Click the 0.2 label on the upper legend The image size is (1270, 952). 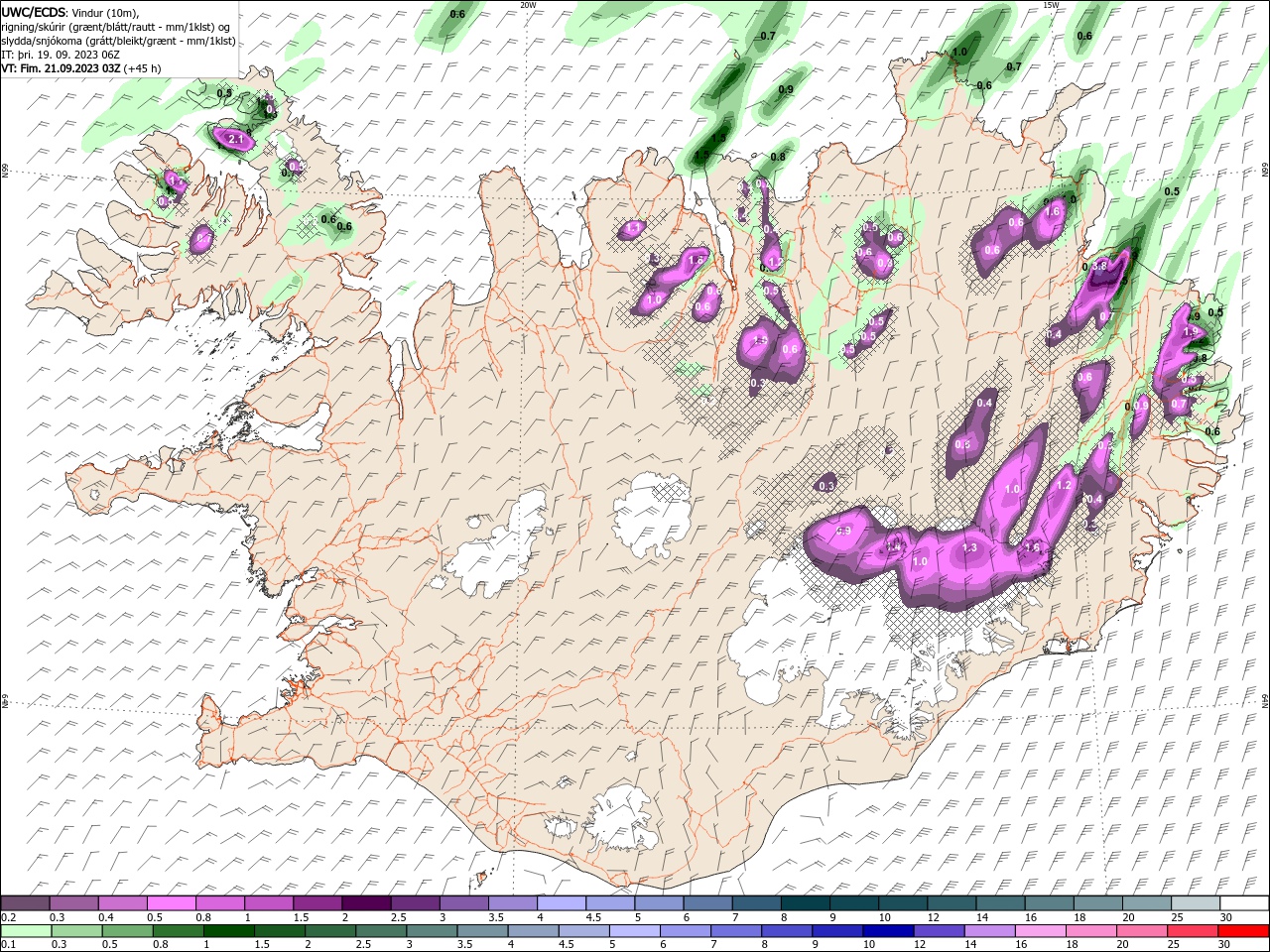[x=9, y=917]
